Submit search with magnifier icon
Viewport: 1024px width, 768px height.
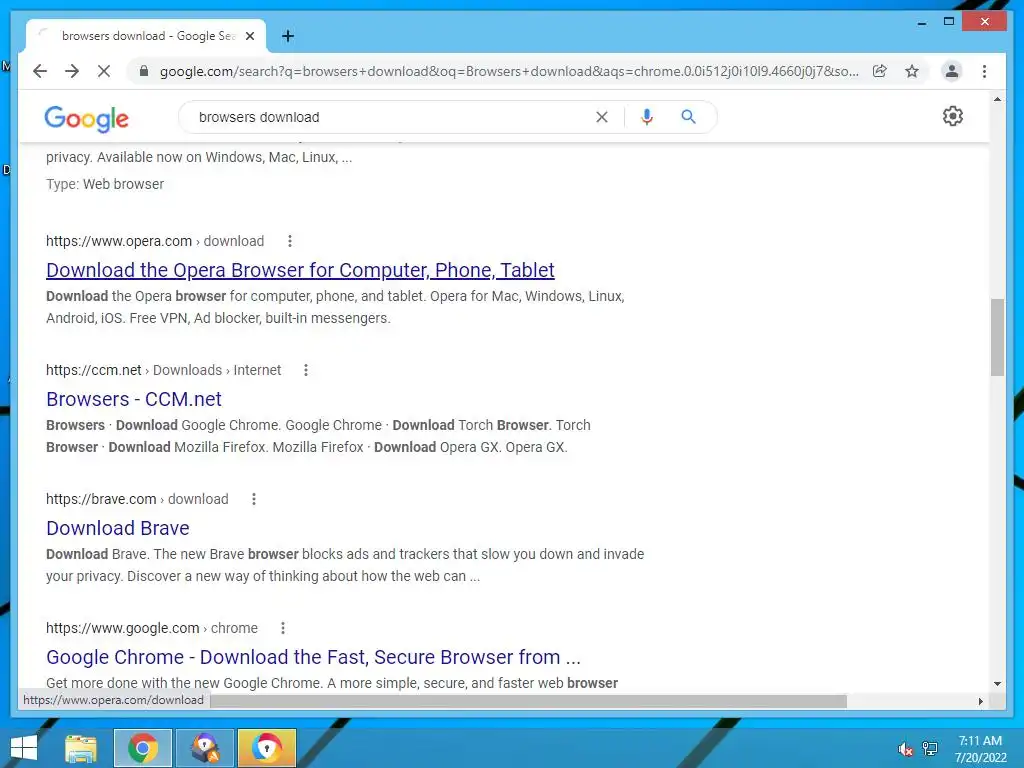pyautogui.click(x=688, y=117)
